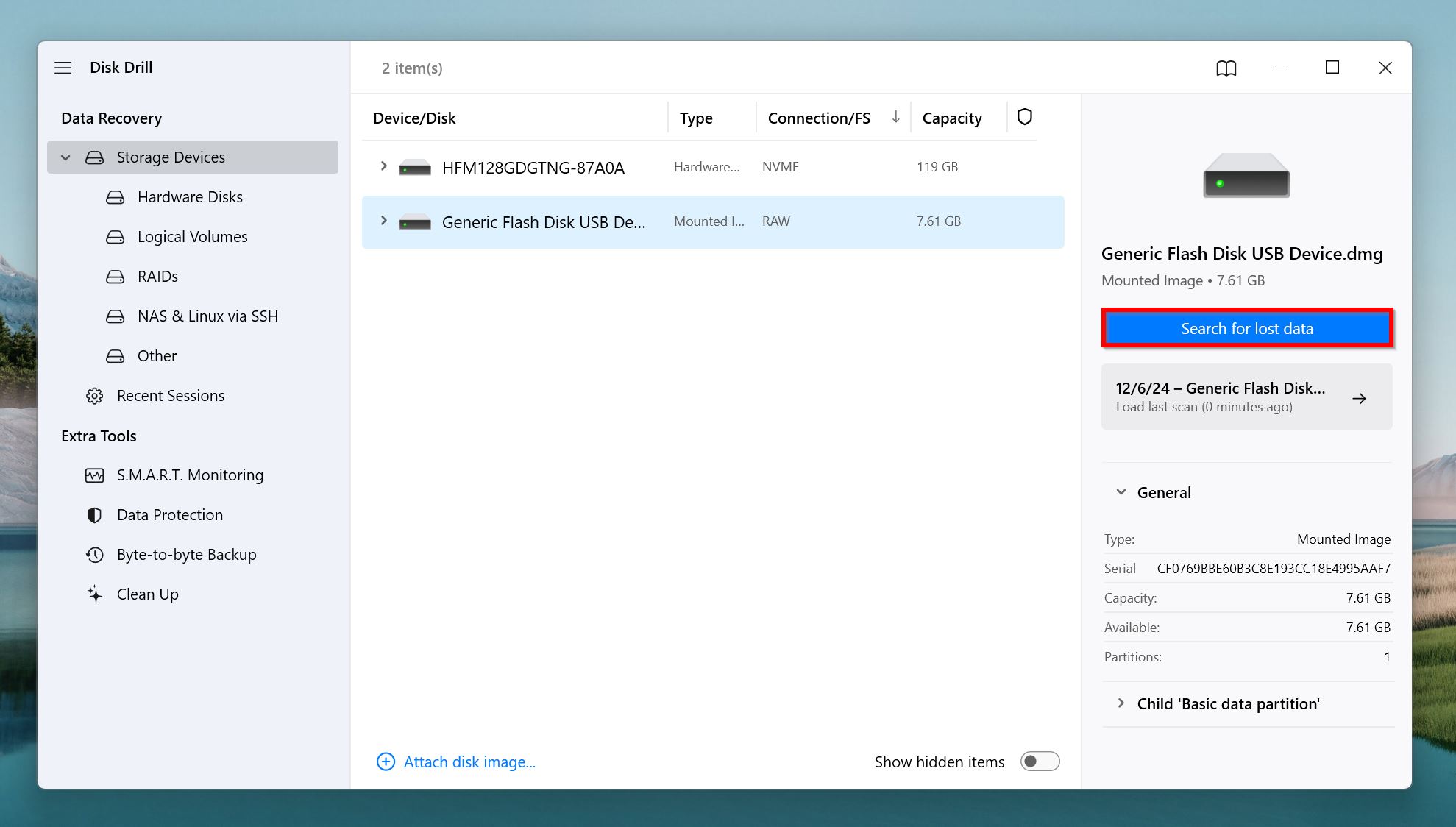This screenshot has width=1456, height=827.
Task: Expand the Generic Flash Disk USB device row
Action: pos(383,221)
